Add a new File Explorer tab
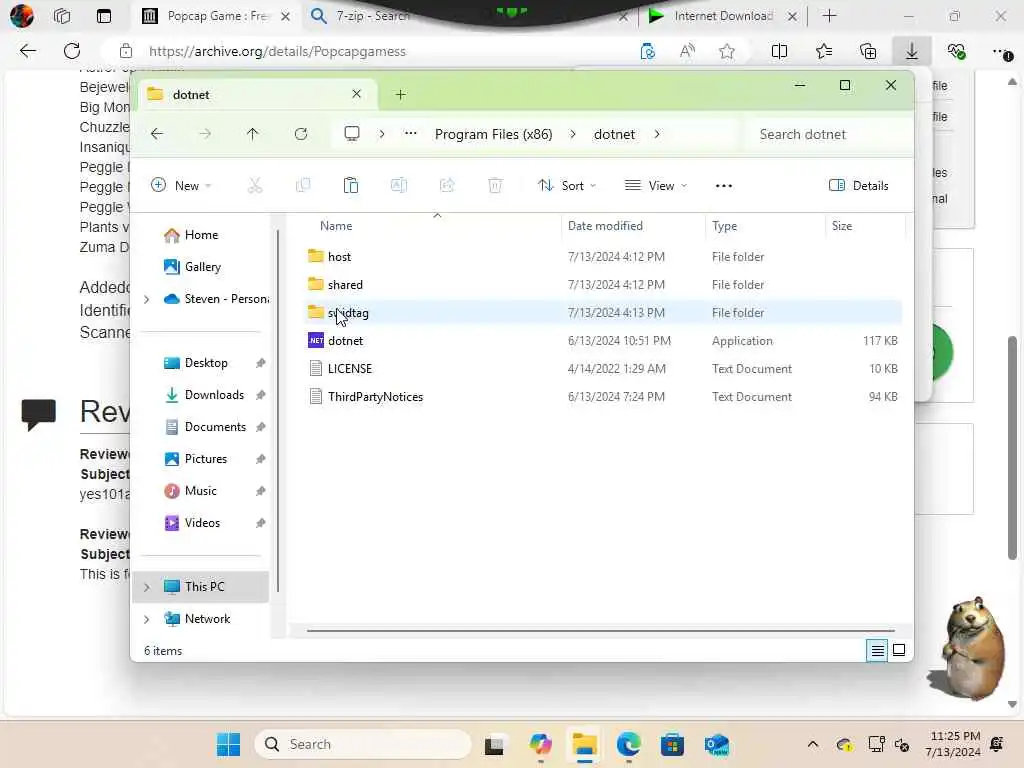 coord(400,95)
